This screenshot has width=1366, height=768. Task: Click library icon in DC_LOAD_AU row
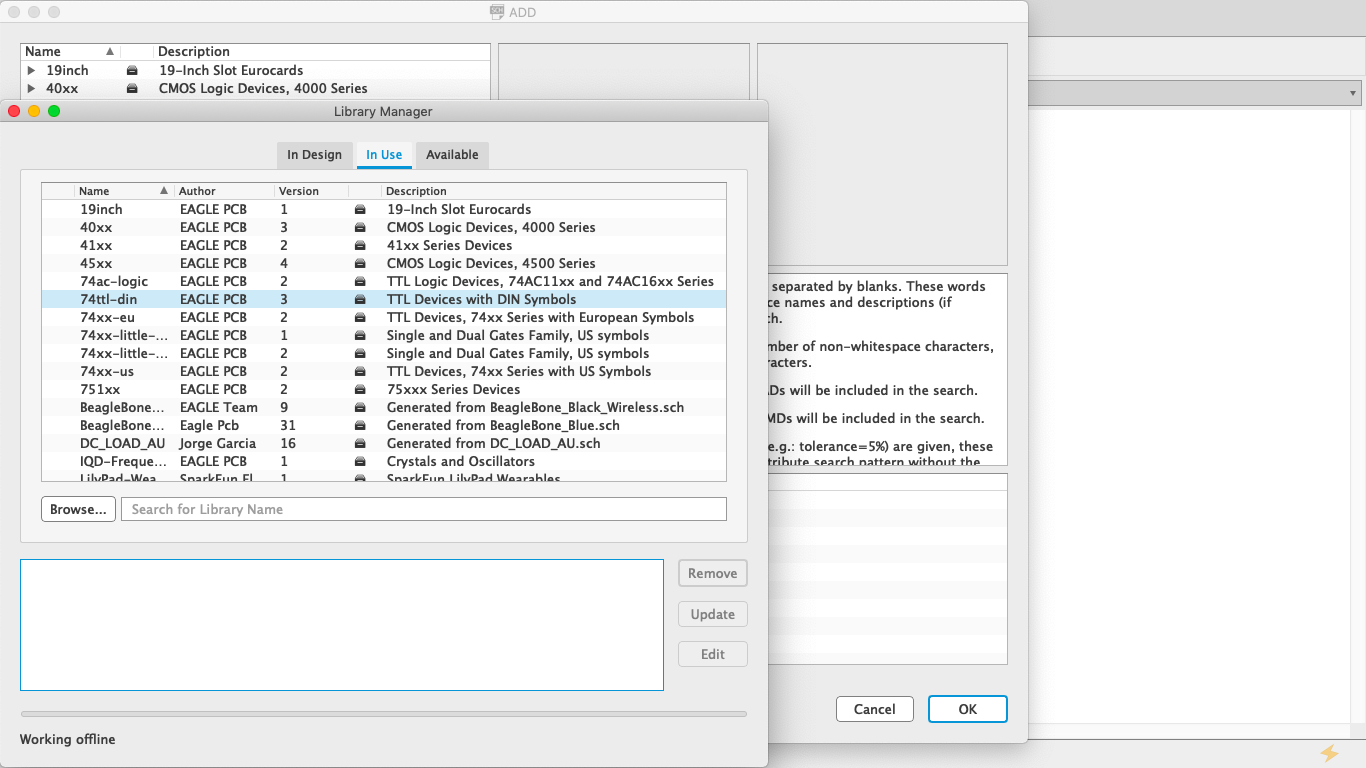coord(360,444)
